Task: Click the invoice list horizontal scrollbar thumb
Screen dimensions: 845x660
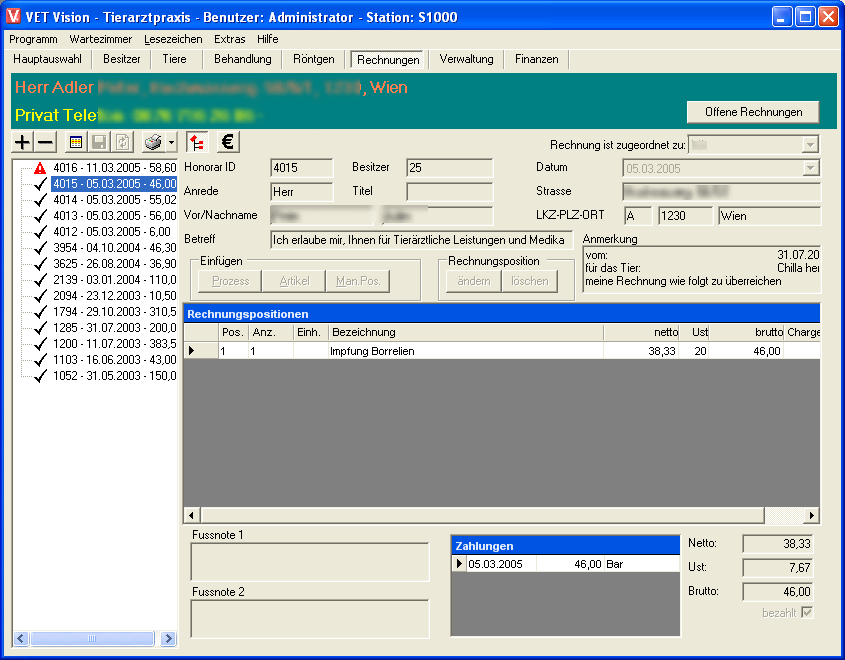Action: click(x=92, y=638)
